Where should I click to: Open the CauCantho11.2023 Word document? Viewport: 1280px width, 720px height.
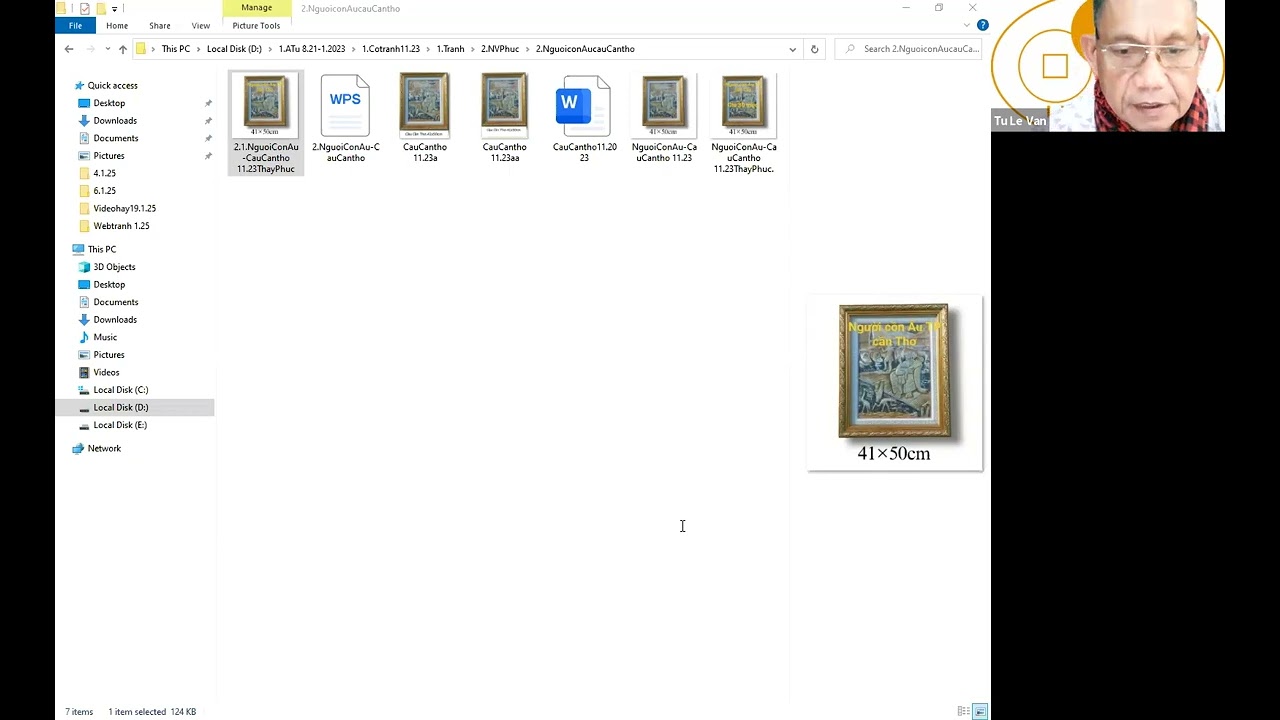[584, 118]
